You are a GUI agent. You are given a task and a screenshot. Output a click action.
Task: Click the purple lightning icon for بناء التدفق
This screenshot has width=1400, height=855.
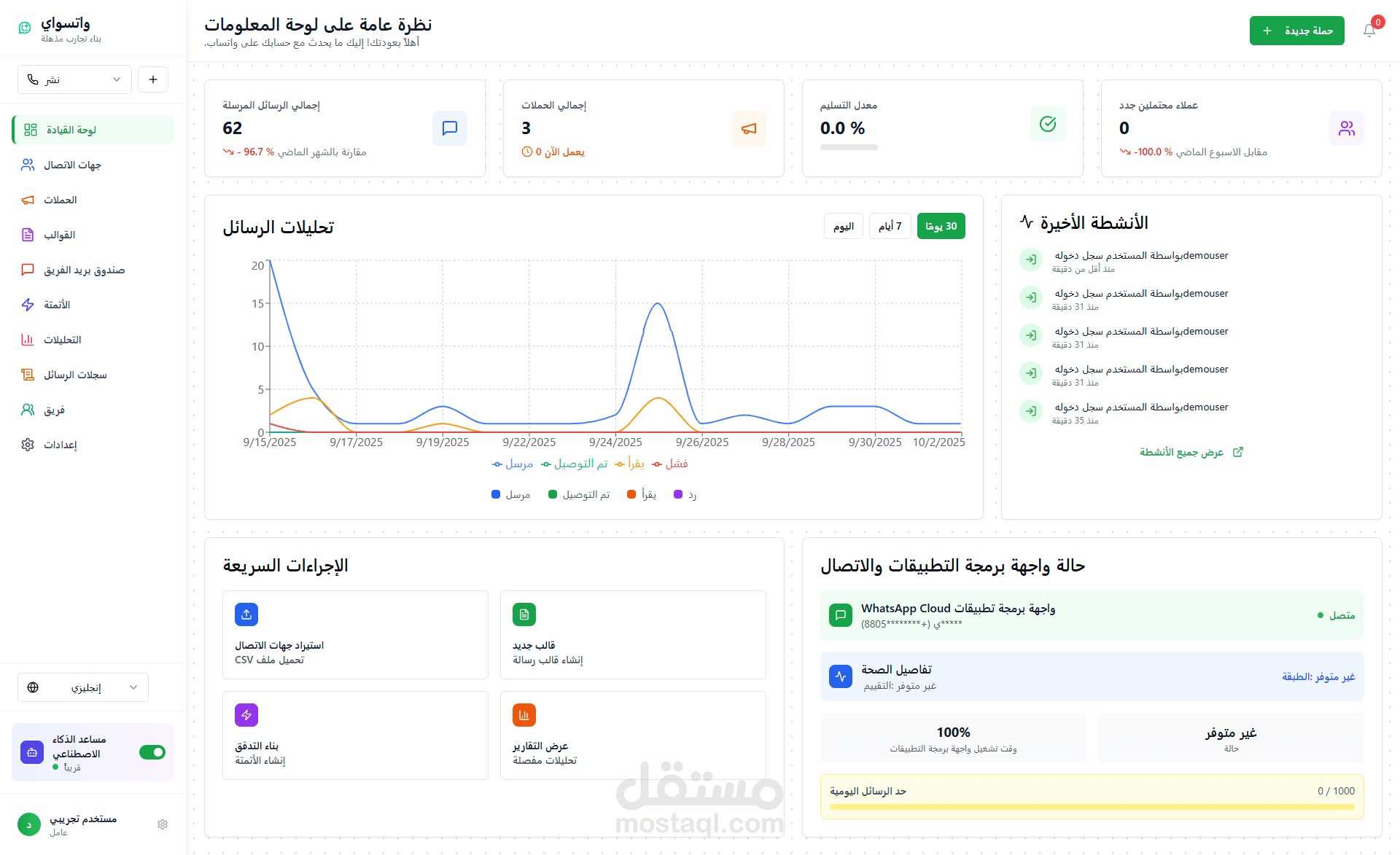[246, 715]
